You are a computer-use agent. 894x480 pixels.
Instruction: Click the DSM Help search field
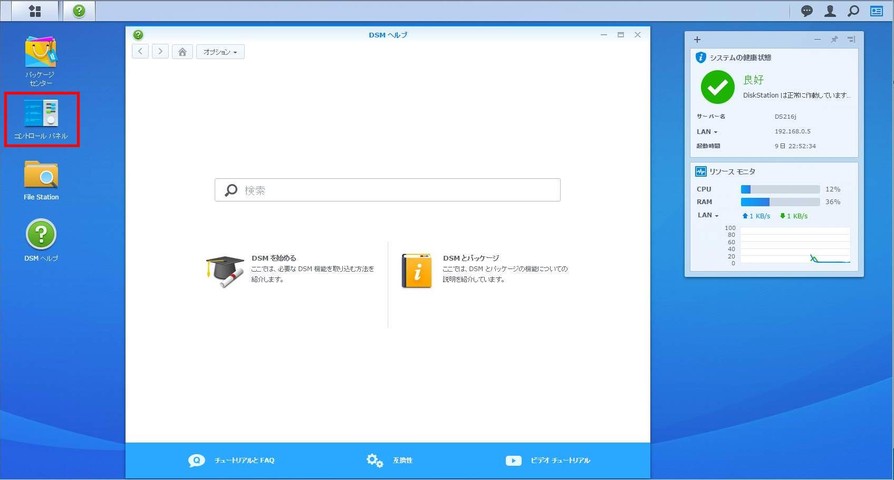(388, 190)
